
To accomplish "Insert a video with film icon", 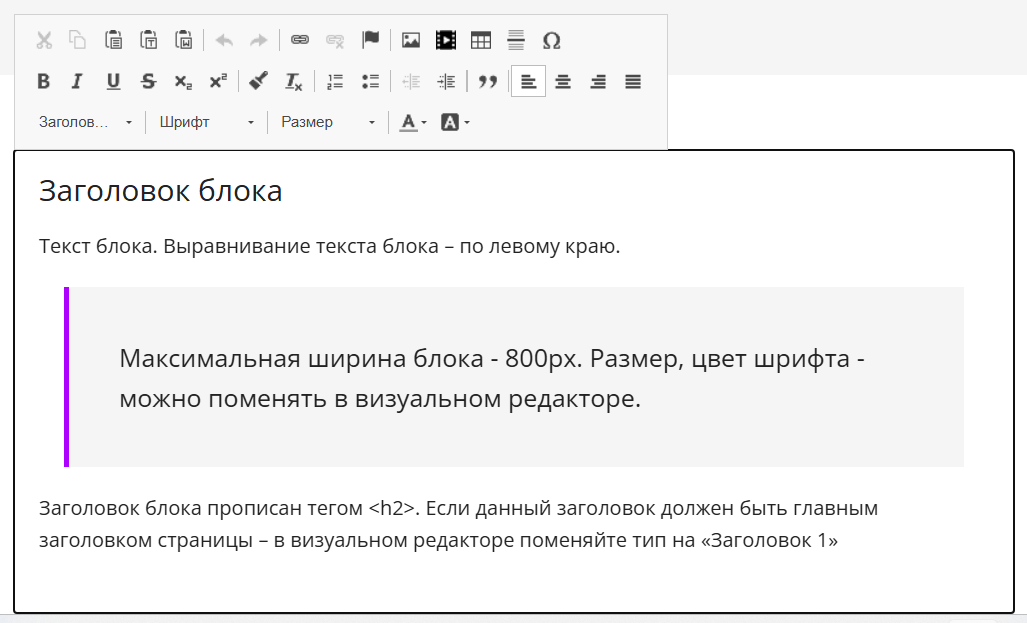I will (x=446, y=41).
